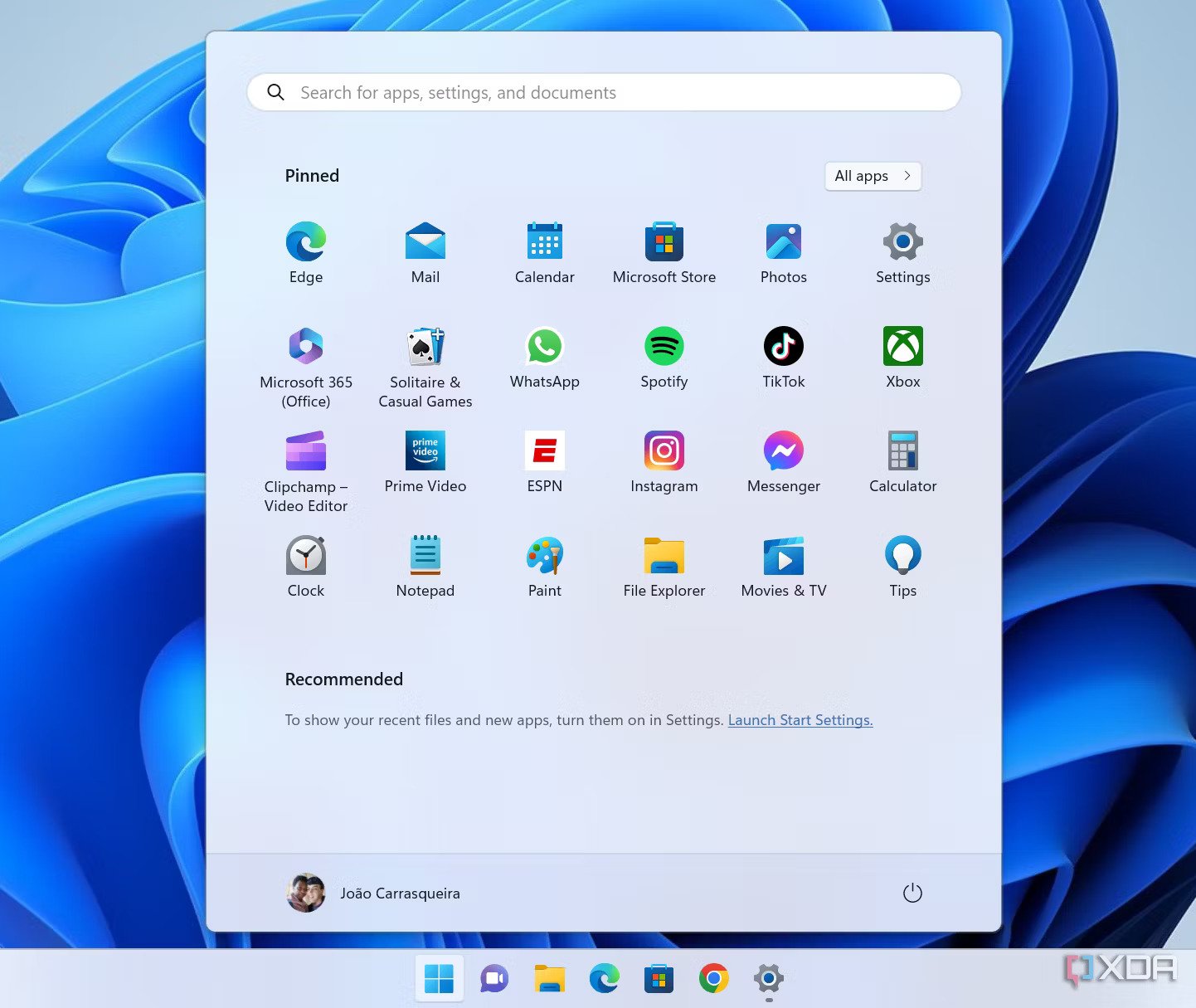
Task: Launch Notepad
Action: tap(425, 567)
